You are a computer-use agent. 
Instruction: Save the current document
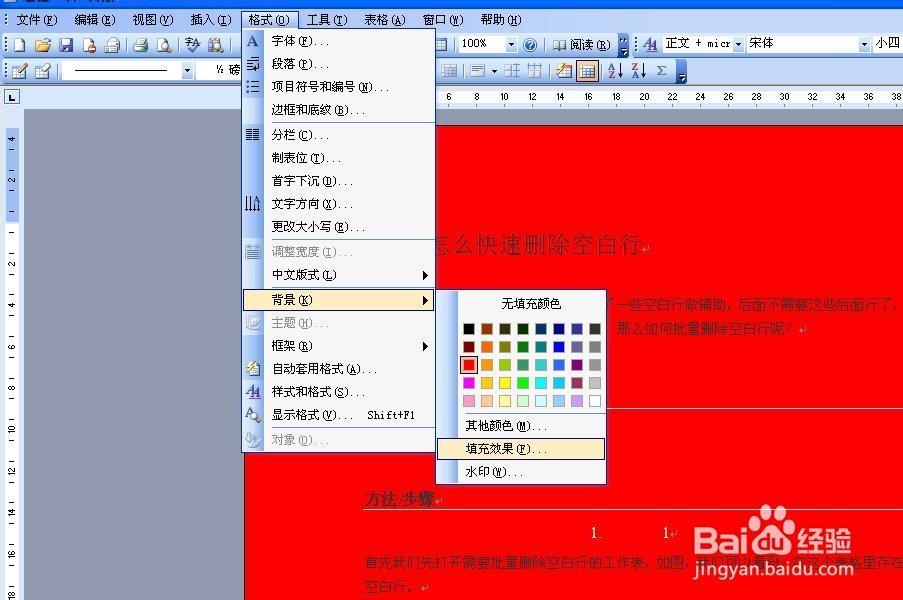(x=66, y=44)
